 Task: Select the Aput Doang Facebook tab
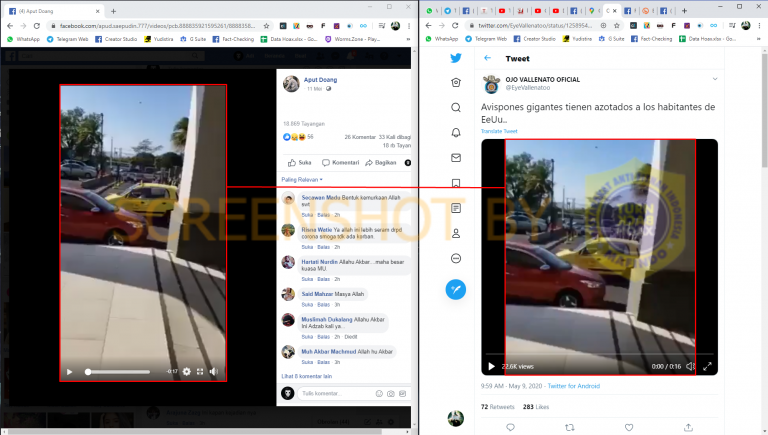point(54,11)
